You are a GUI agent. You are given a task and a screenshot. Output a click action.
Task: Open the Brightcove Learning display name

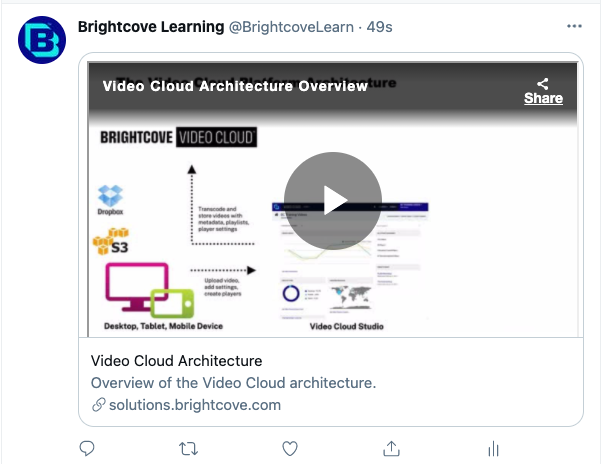point(152,26)
